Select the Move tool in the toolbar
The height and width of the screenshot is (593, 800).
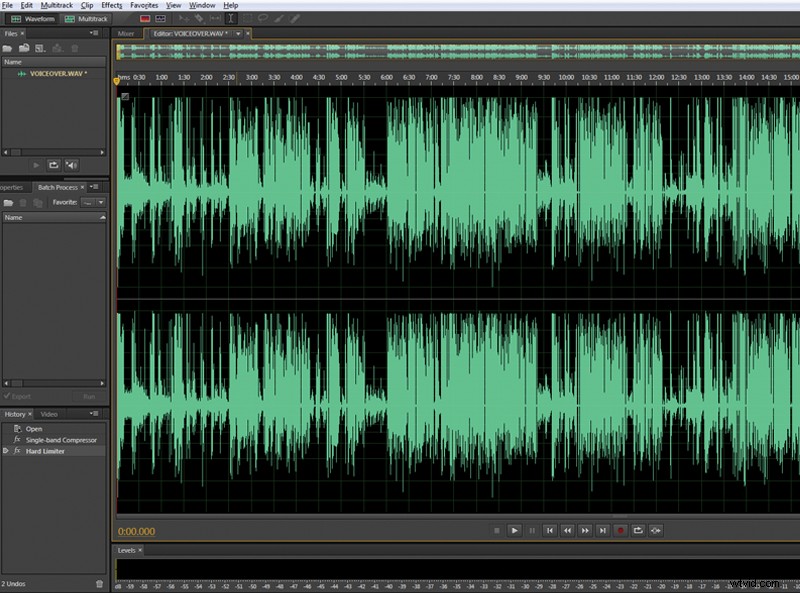click(183, 18)
